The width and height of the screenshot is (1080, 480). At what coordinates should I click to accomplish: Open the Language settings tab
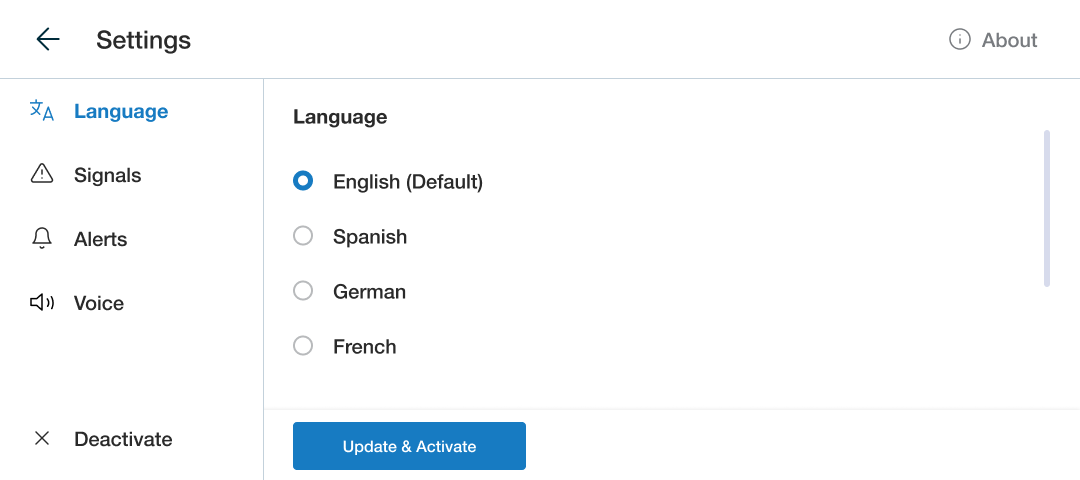121,111
